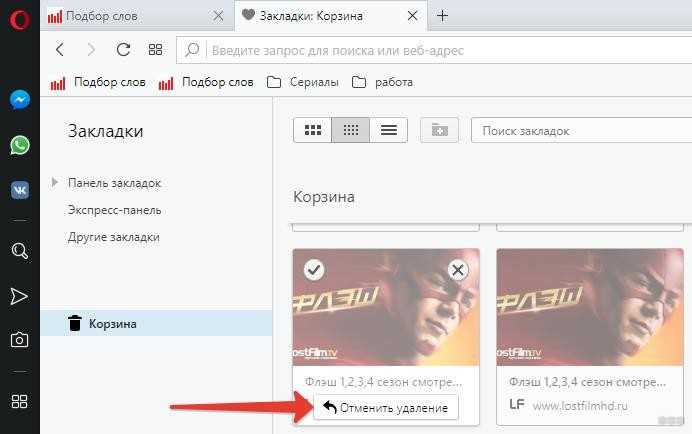692x434 pixels.
Task: Click LF favicon on second bookmark card
Action: click(x=516, y=404)
